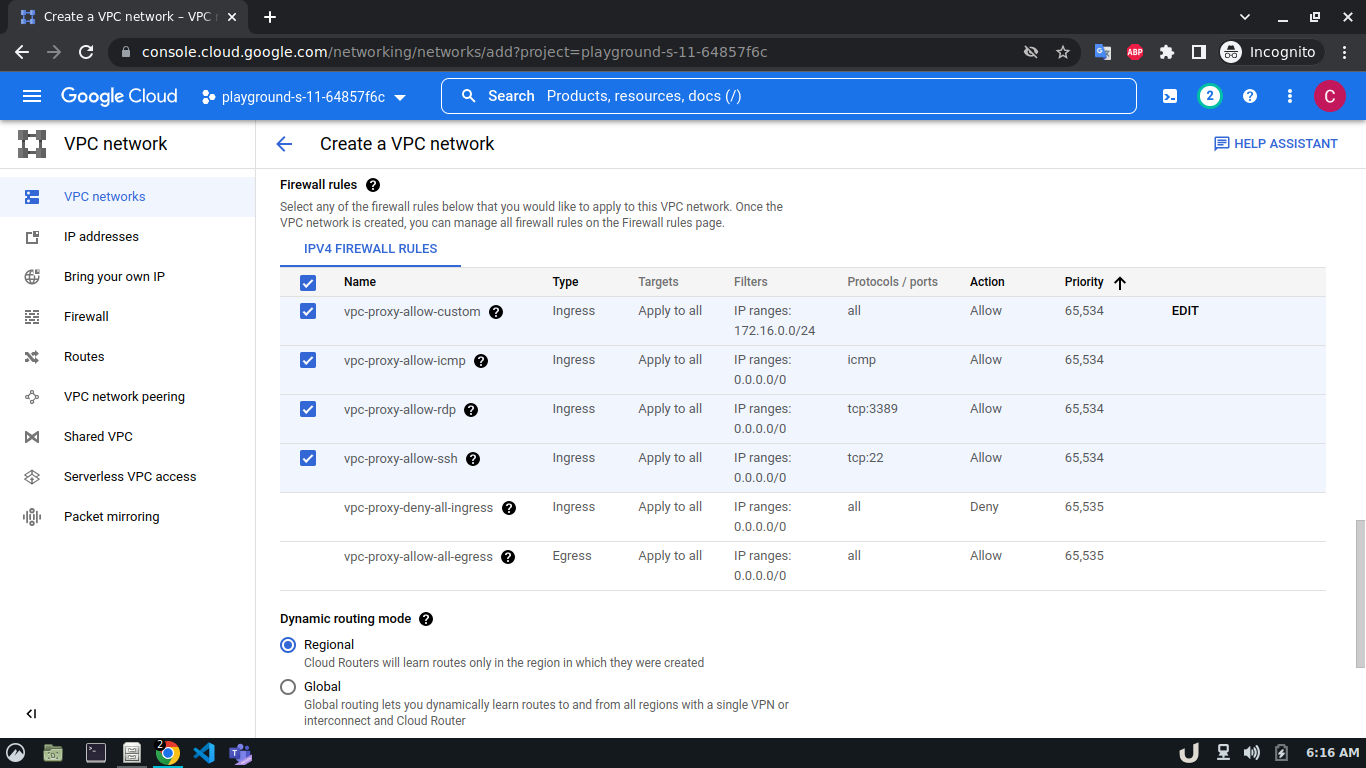Activate Cloud Shell from the top bar
1366x768 pixels.
tap(1169, 96)
